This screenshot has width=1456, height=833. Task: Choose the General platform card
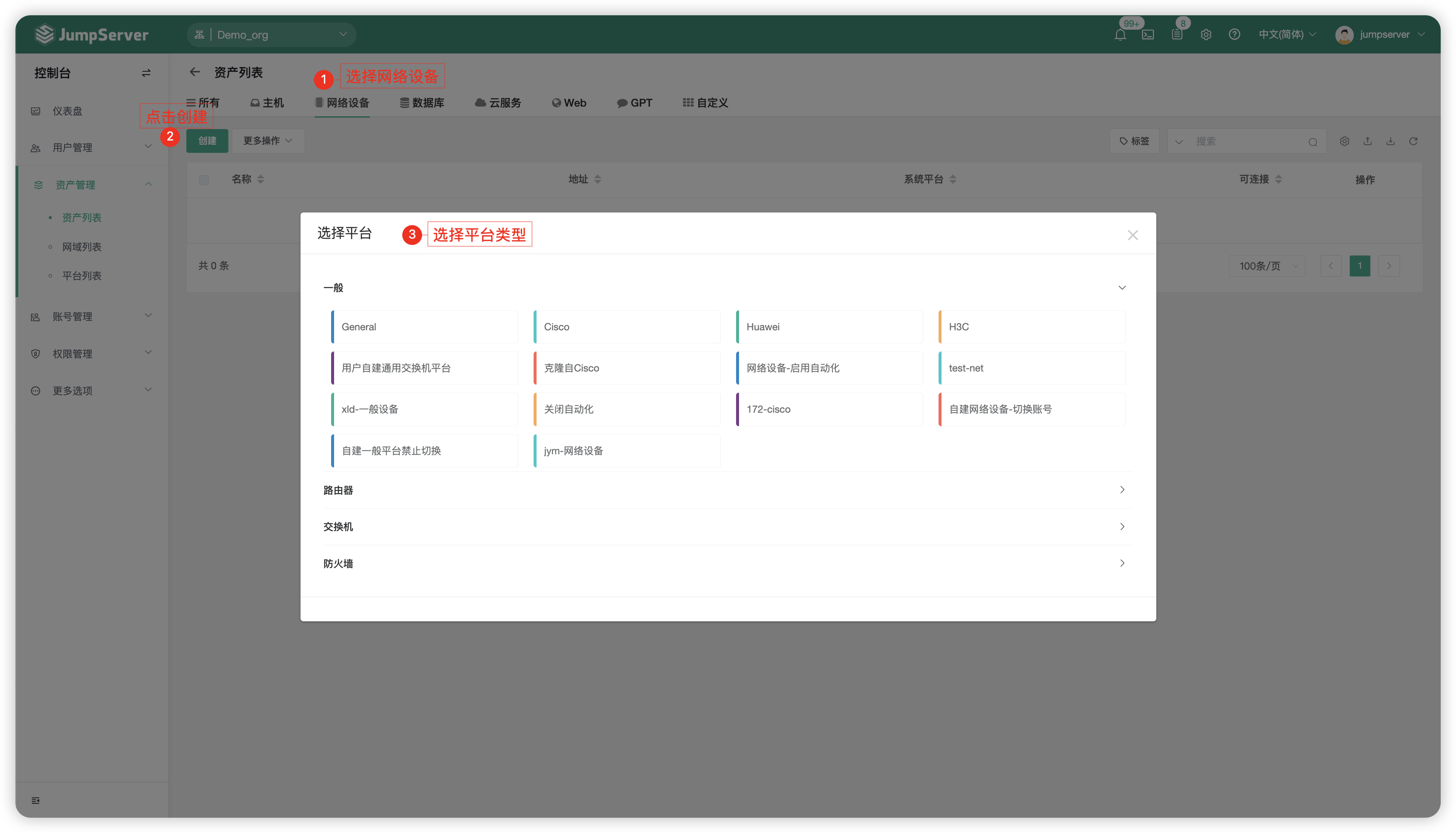pyautogui.click(x=424, y=326)
